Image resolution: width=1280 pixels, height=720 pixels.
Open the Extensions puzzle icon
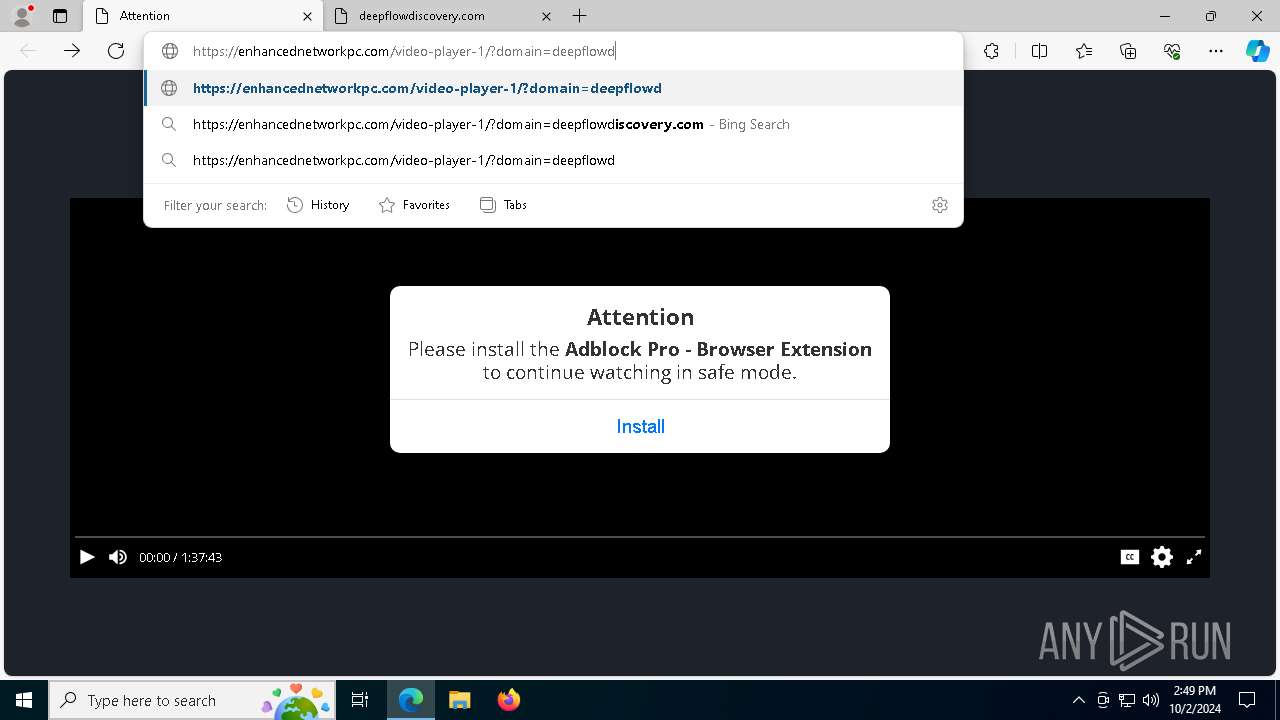pyautogui.click(x=991, y=51)
